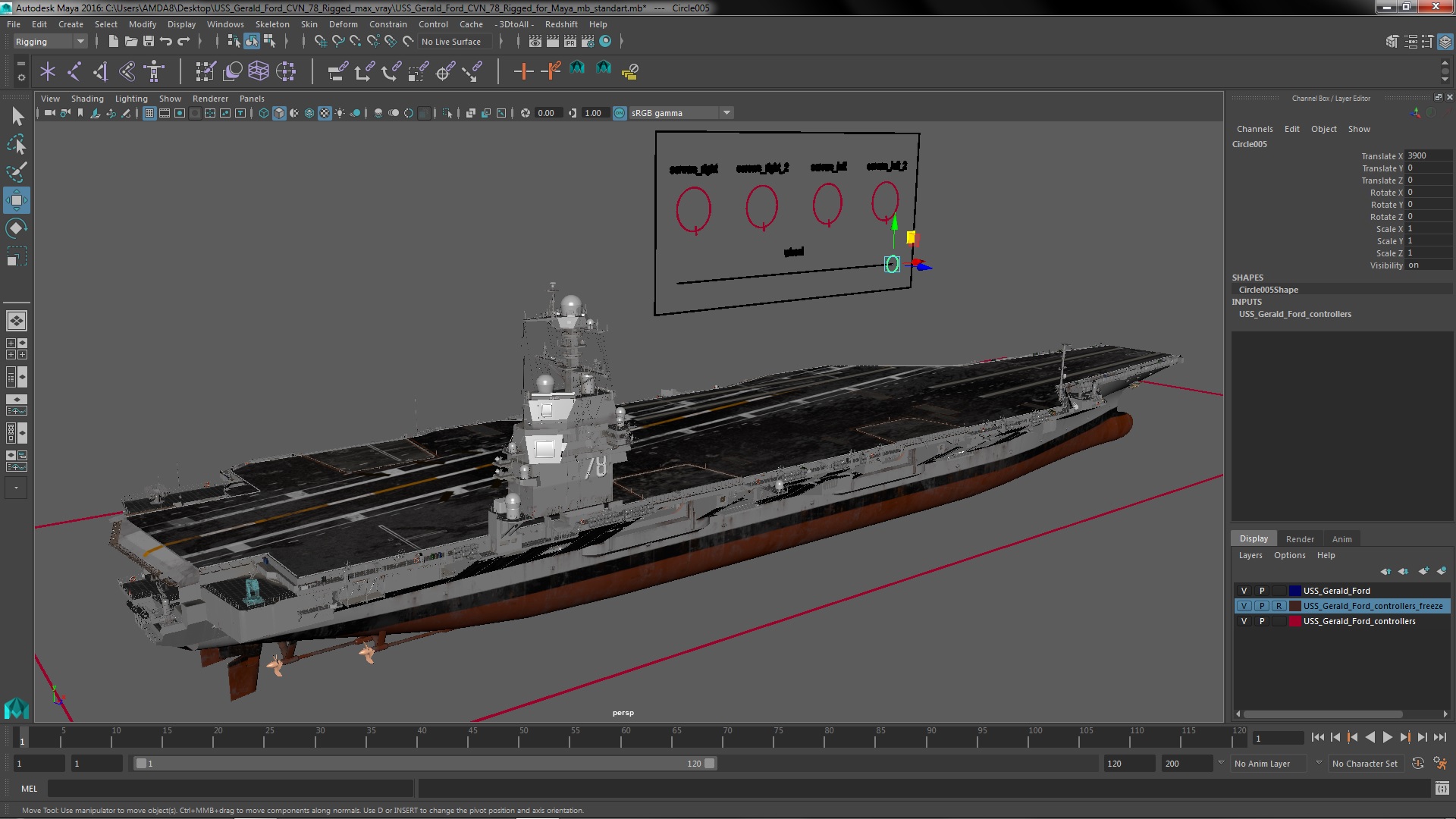Click the Layer Editor horizontal scrollbar
This screenshot has width=1456, height=819.
click(x=1323, y=714)
